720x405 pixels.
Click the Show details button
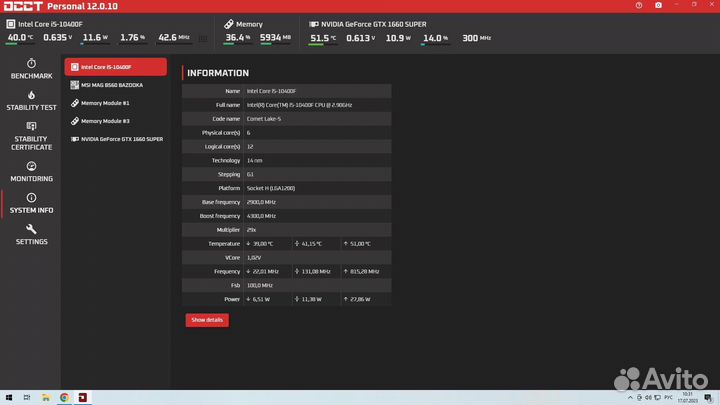tap(207, 320)
